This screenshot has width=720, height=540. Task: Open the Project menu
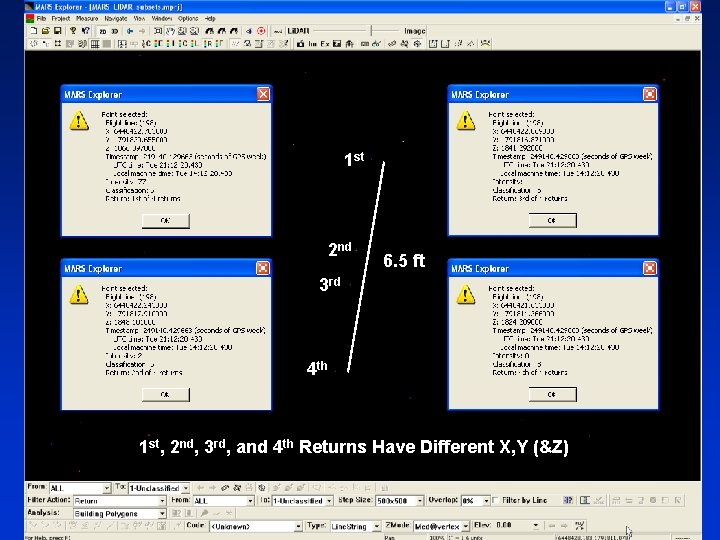click(61, 19)
